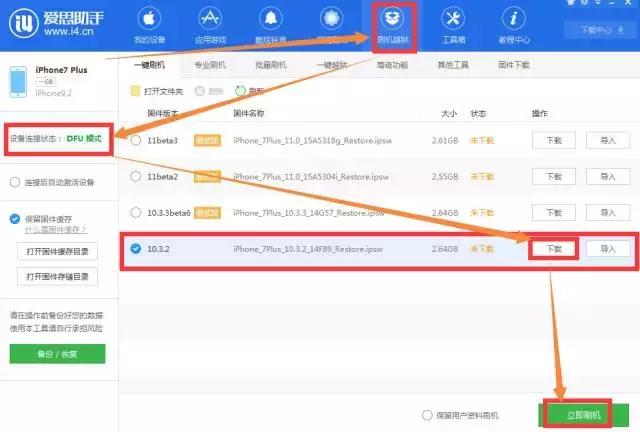Import firmware in the 10.3.3beta6 row
The height and width of the screenshot is (432, 640).
tap(608, 212)
